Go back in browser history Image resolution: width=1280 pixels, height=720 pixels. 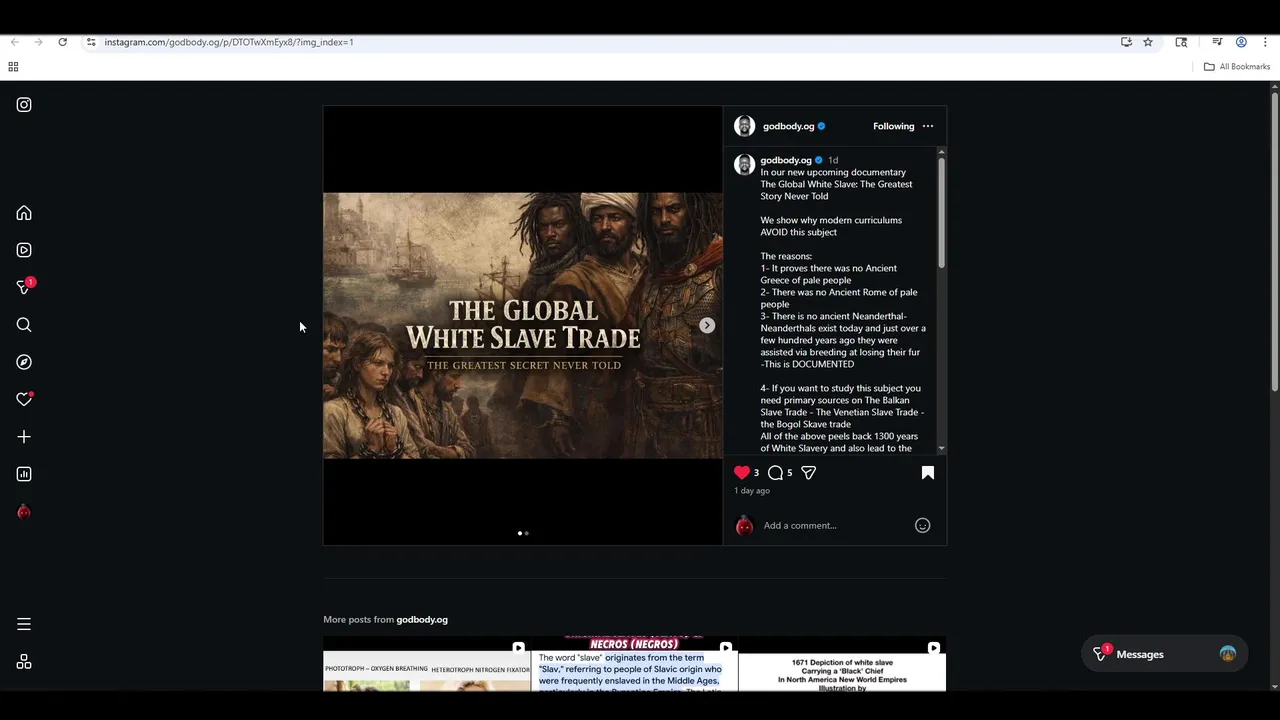point(14,42)
